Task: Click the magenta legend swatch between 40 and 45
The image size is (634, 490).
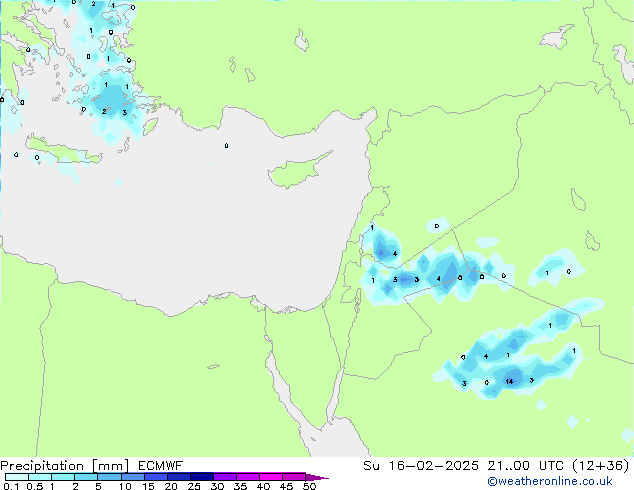Action: [271, 477]
